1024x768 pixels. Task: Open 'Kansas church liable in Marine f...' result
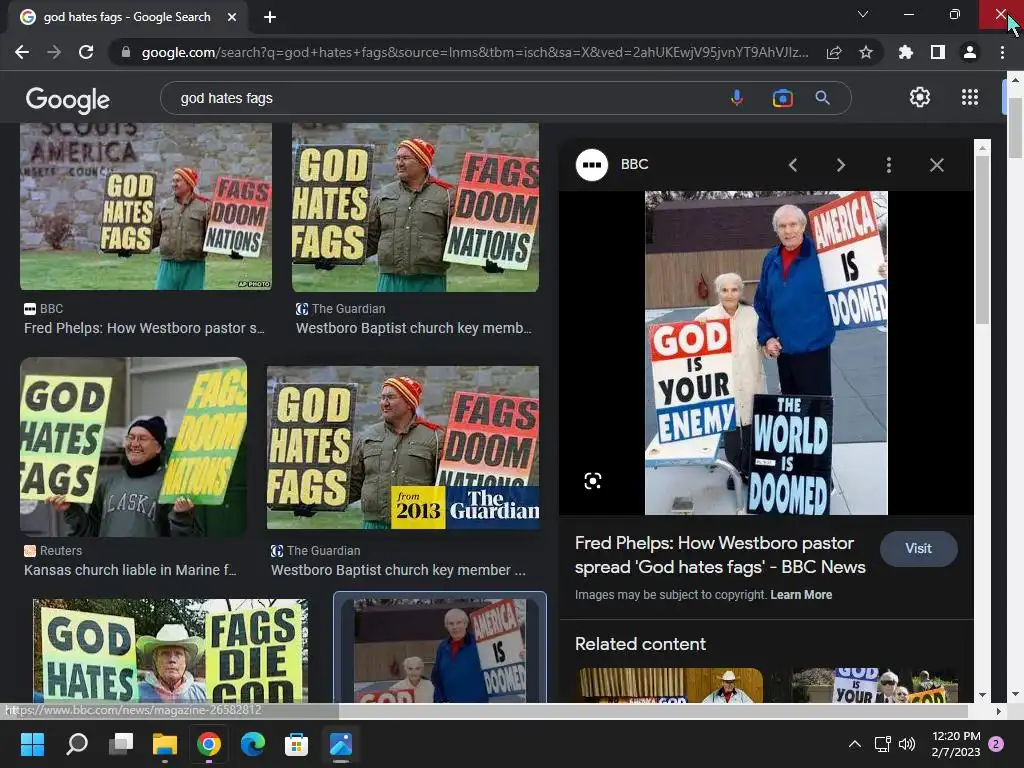tap(130, 570)
